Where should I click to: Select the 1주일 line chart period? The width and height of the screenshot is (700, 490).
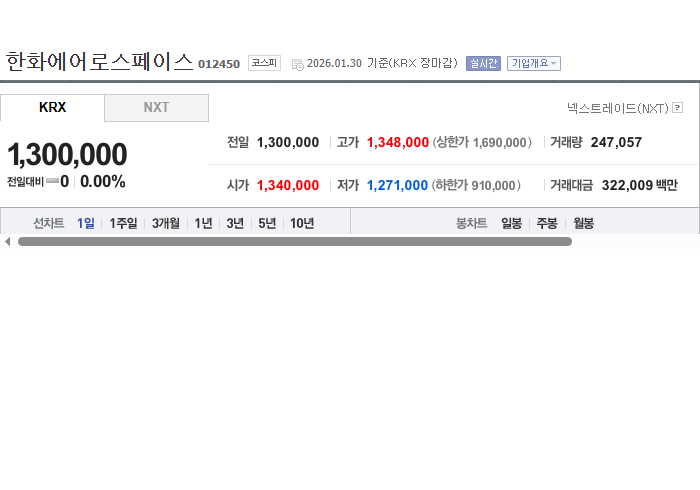click(x=123, y=223)
